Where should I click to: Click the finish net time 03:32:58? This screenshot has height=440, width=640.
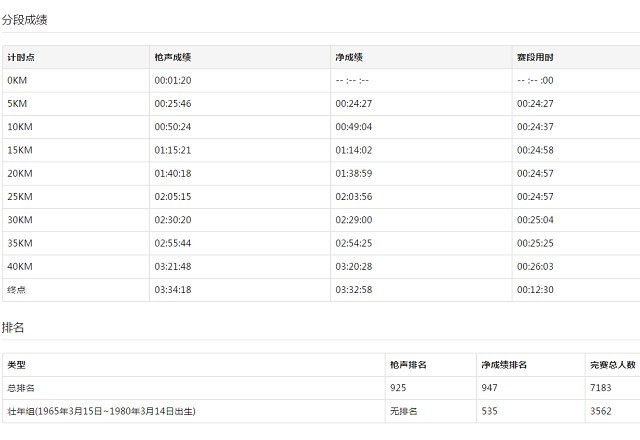coord(353,290)
